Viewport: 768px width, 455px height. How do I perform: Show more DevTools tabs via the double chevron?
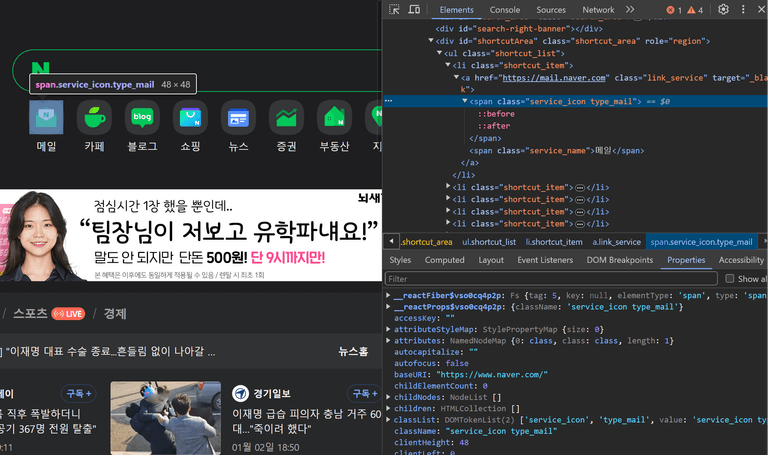[630, 9]
